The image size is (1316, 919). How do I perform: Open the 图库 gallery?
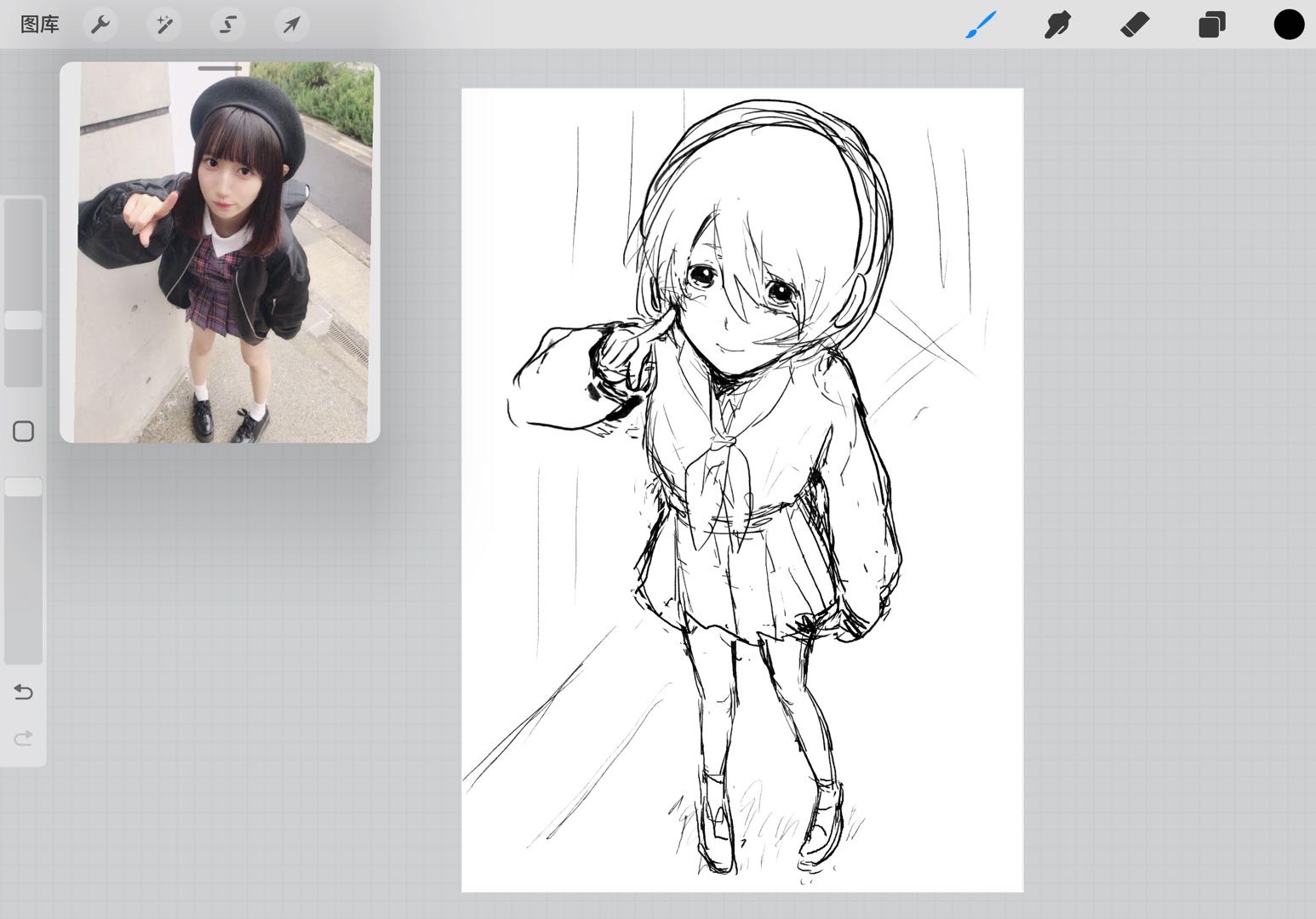coord(40,25)
